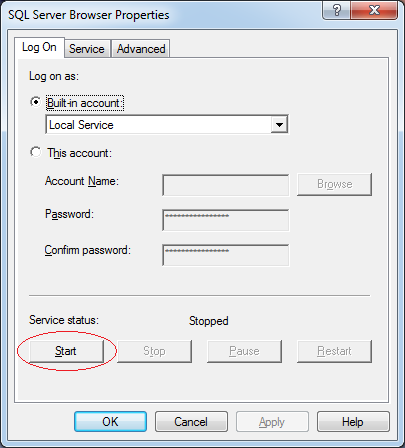Start the SQL Server Browser service
Viewport: 405px width, 448px height.
tap(66, 351)
